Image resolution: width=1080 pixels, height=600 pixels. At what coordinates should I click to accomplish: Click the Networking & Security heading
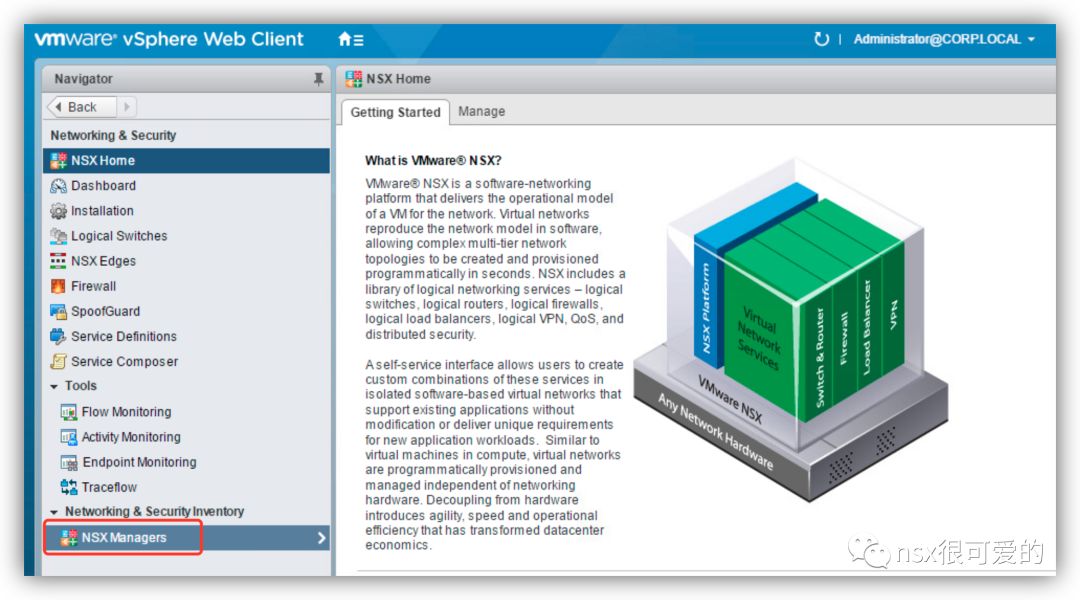coord(113,136)
